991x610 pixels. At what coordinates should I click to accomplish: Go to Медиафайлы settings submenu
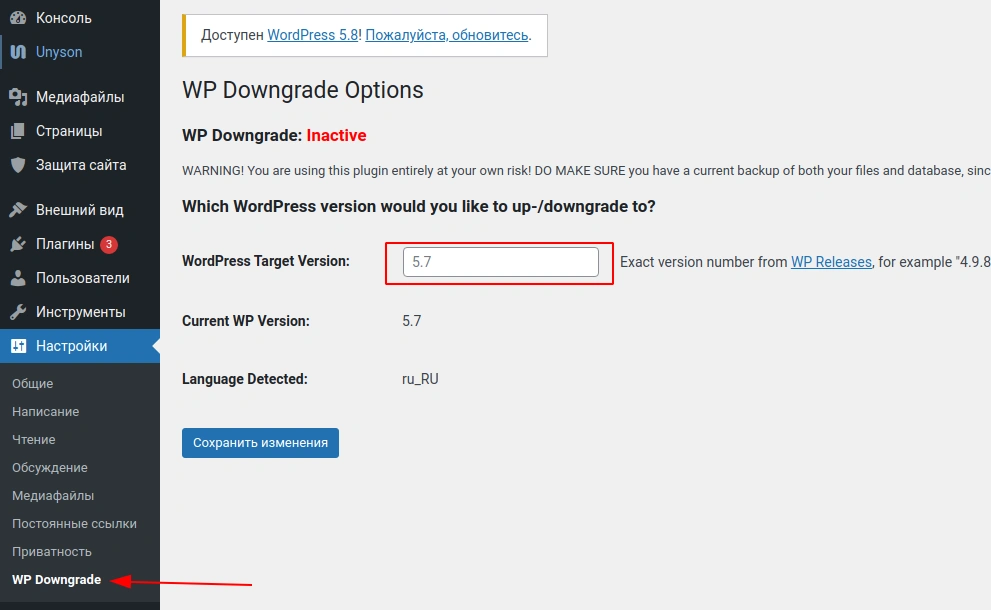pos(53,496)
